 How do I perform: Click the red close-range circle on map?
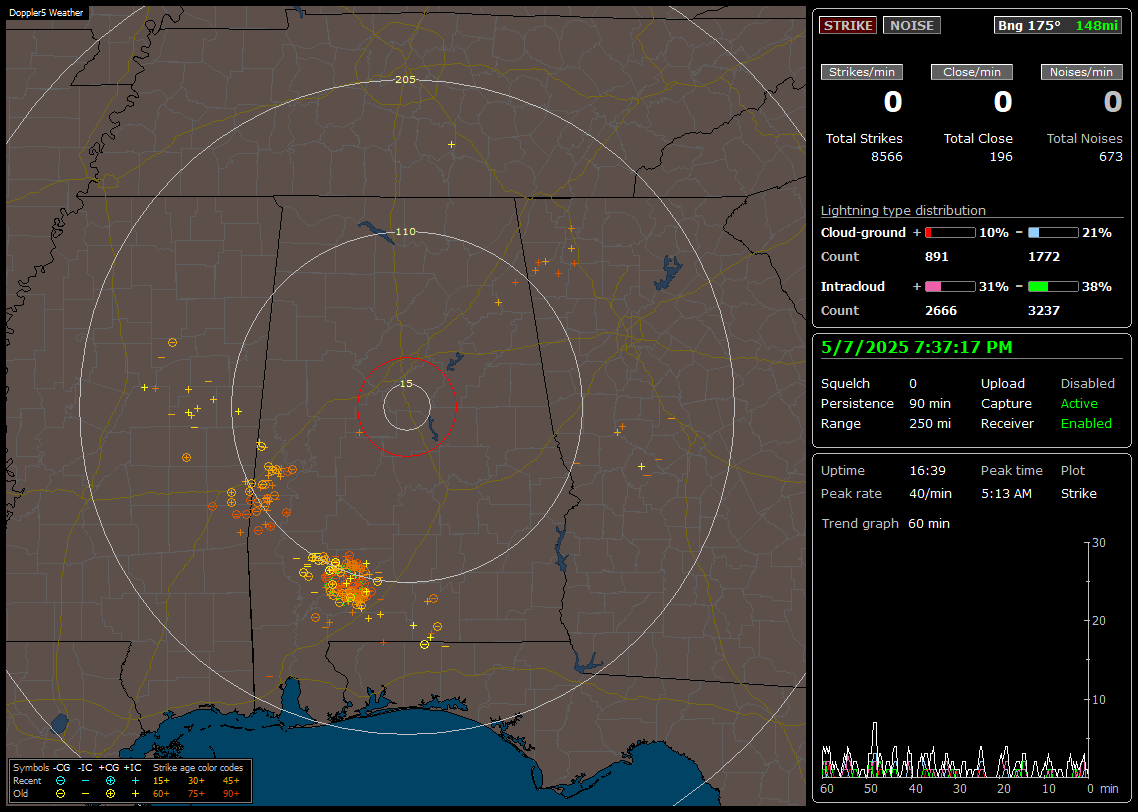(406, 407)
